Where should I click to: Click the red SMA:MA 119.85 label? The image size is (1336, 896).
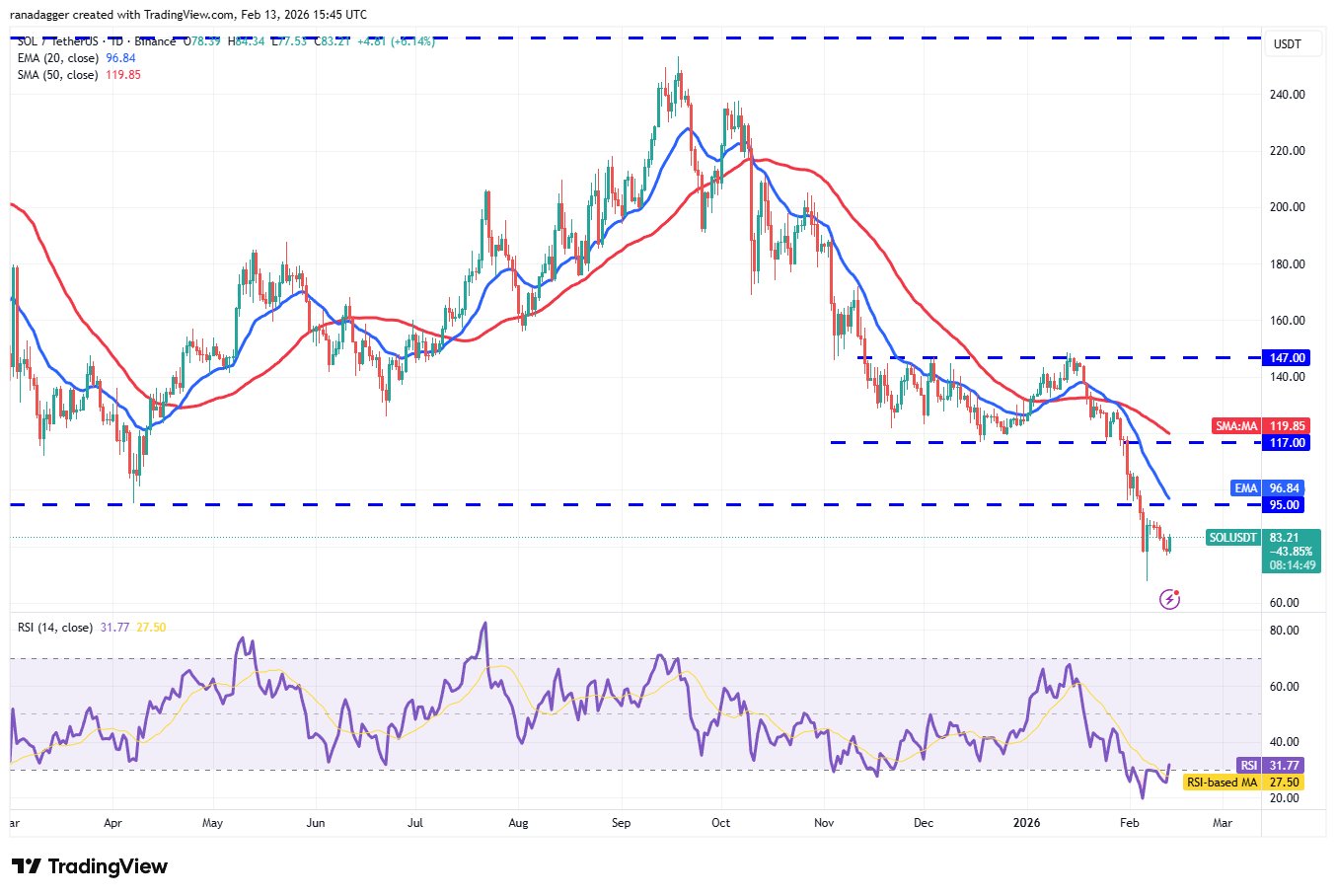coord(1260,426)
